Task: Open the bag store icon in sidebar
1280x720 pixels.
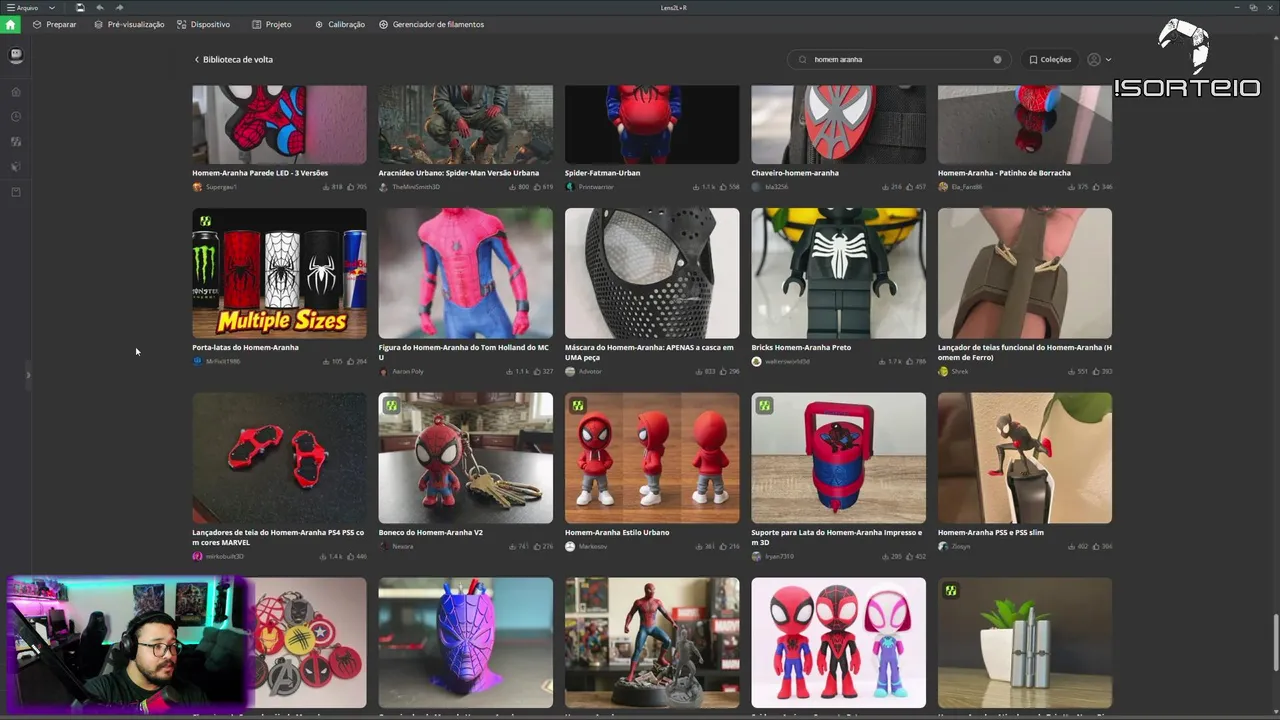Action: pos(16,192)
